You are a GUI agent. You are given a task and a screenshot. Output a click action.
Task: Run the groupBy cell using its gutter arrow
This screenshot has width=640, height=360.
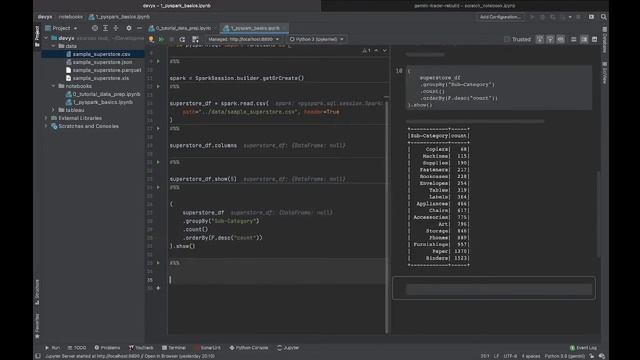(x=158, y=187)
